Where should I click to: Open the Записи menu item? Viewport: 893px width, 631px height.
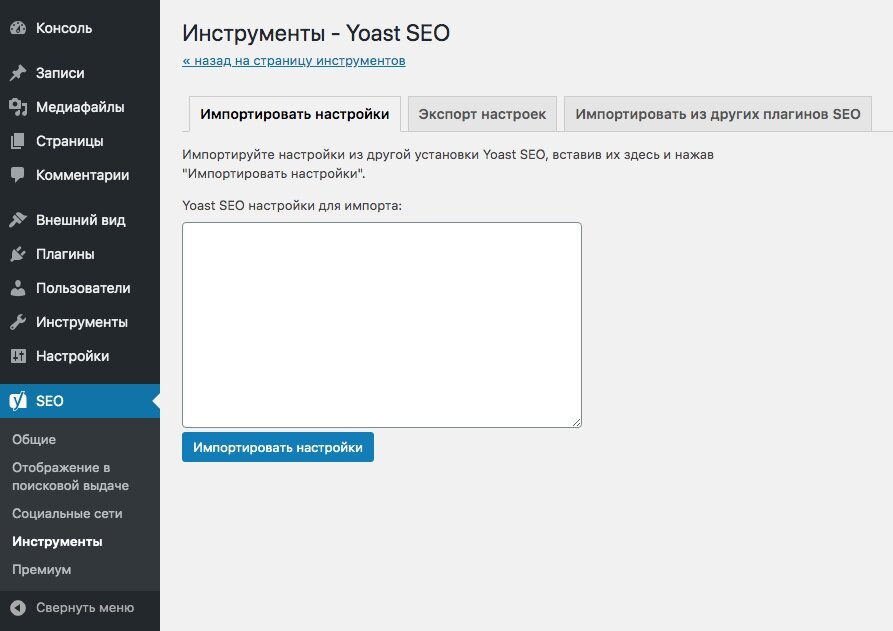click(x=60, y=73)
